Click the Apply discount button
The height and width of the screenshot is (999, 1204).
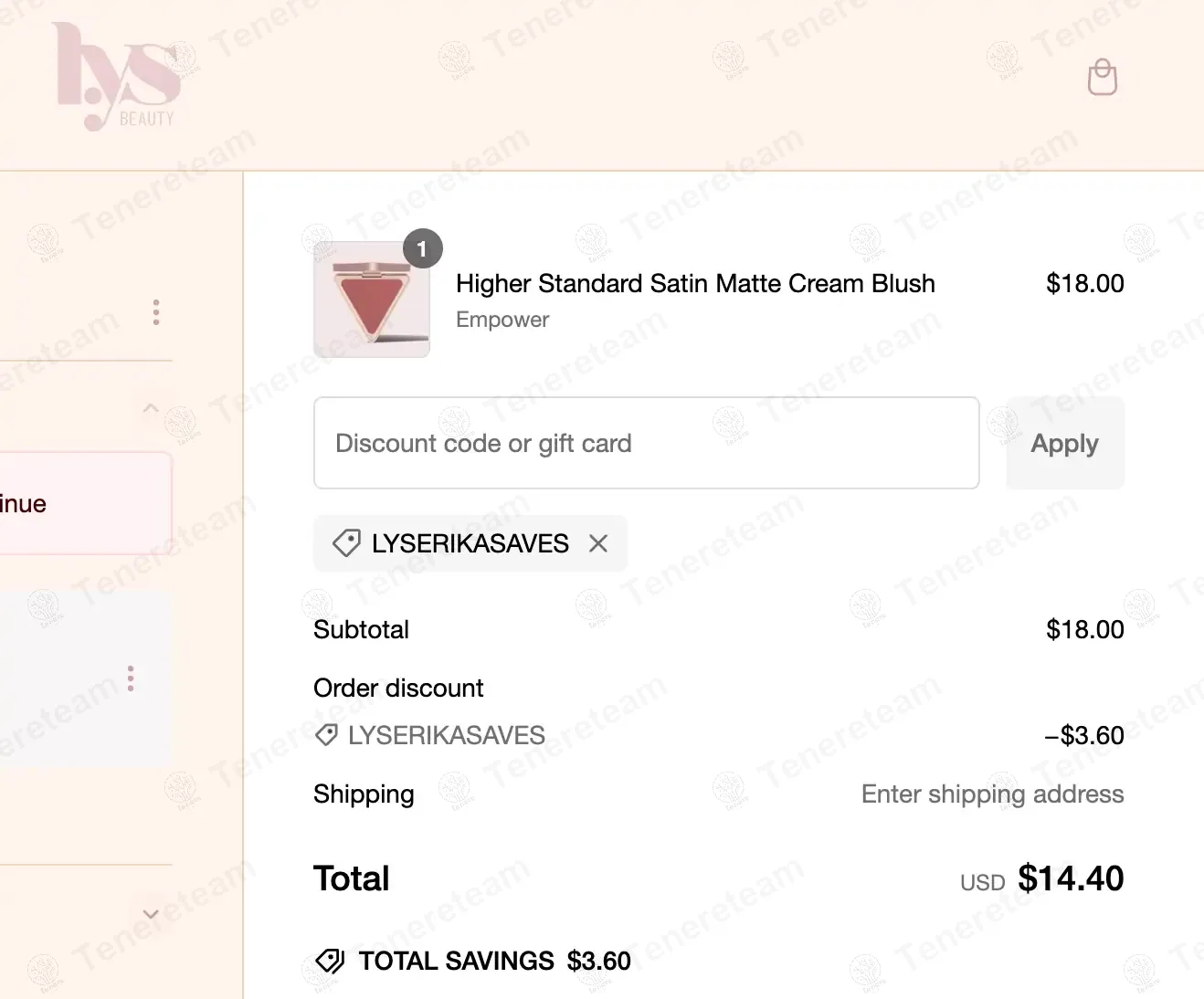1064,443
